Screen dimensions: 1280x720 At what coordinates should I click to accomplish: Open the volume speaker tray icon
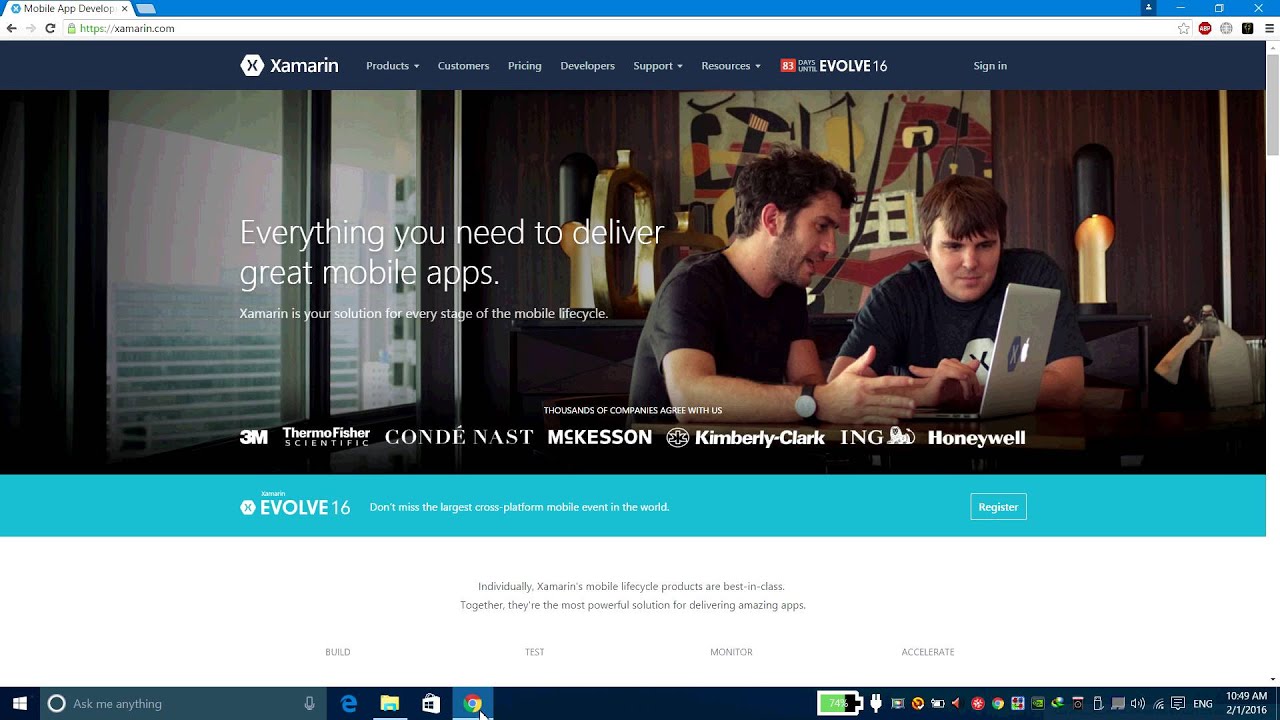click(1137, 704)
